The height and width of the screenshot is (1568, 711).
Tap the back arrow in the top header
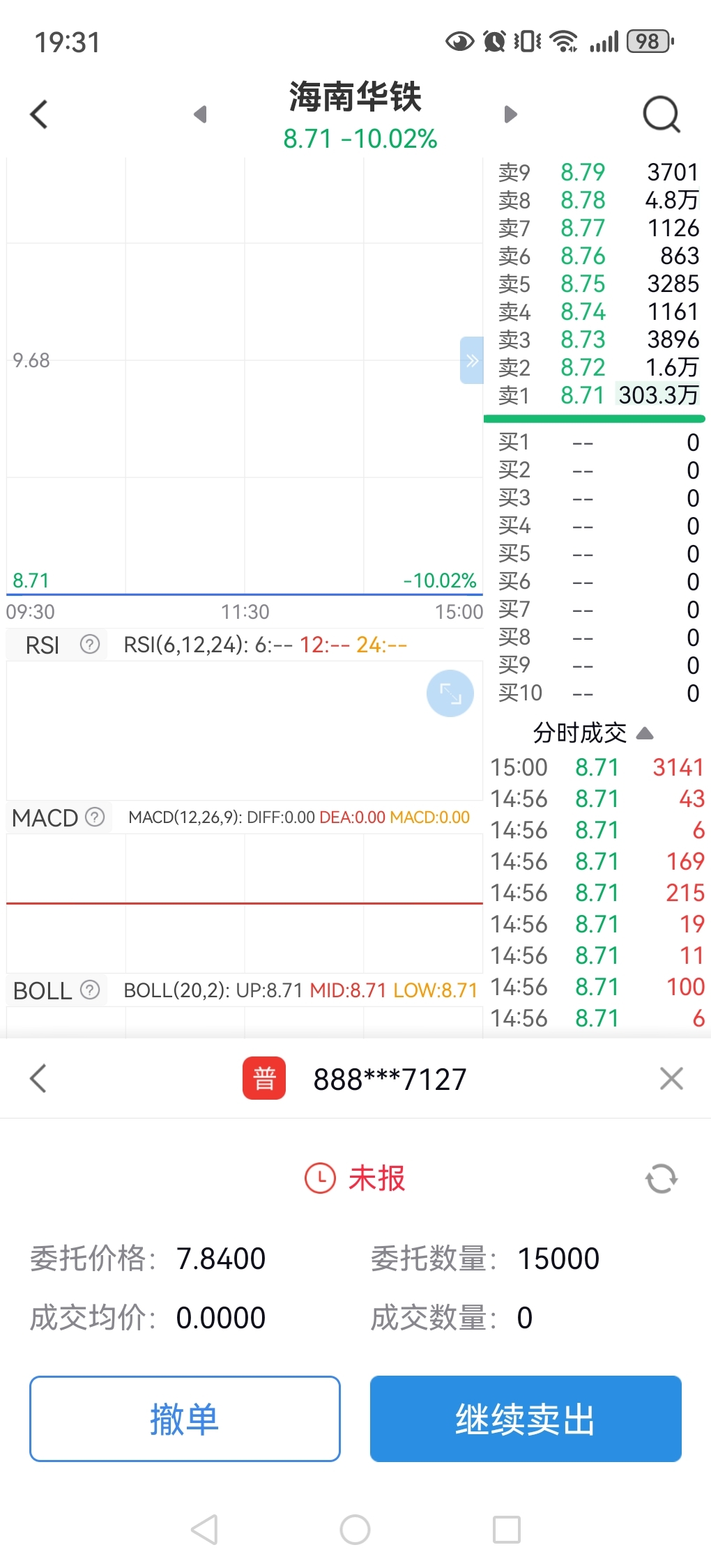coord(39,114)
